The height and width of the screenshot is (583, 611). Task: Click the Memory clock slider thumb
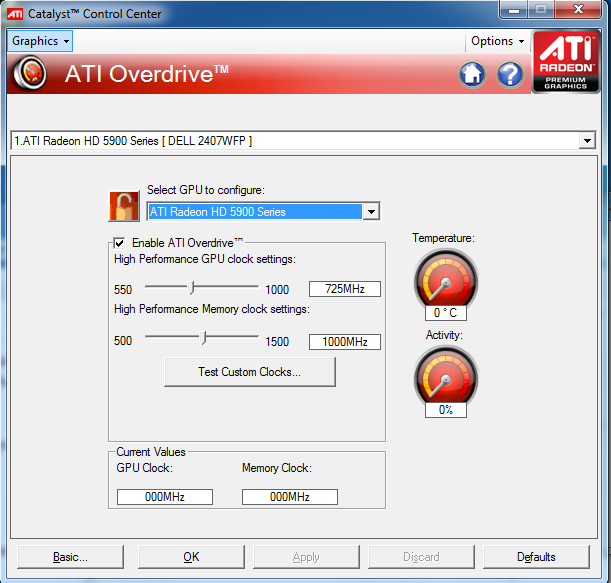203,337
